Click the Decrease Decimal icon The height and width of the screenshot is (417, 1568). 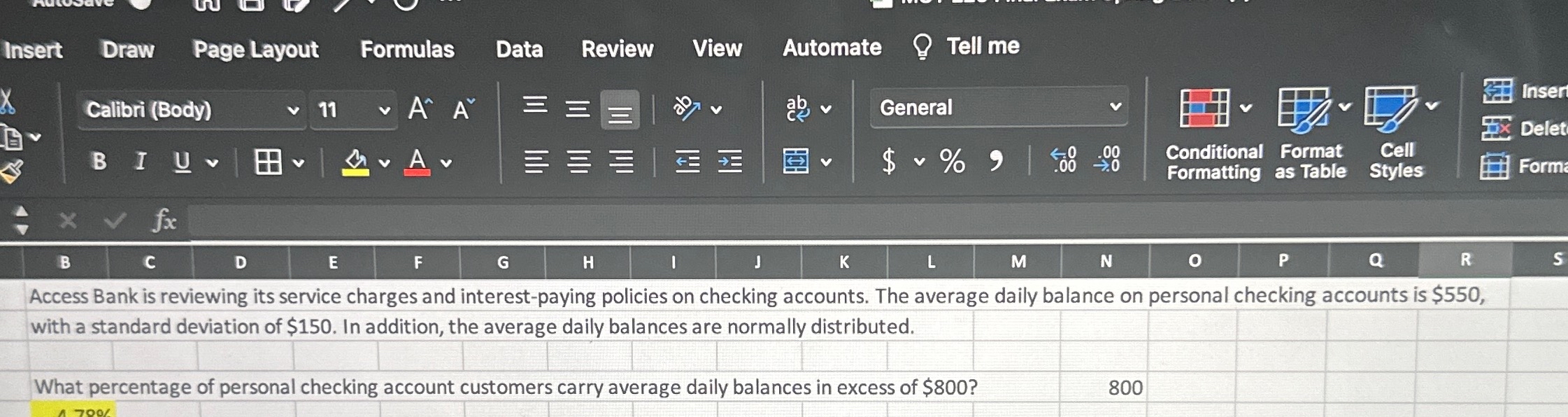tap(1107, 160)
